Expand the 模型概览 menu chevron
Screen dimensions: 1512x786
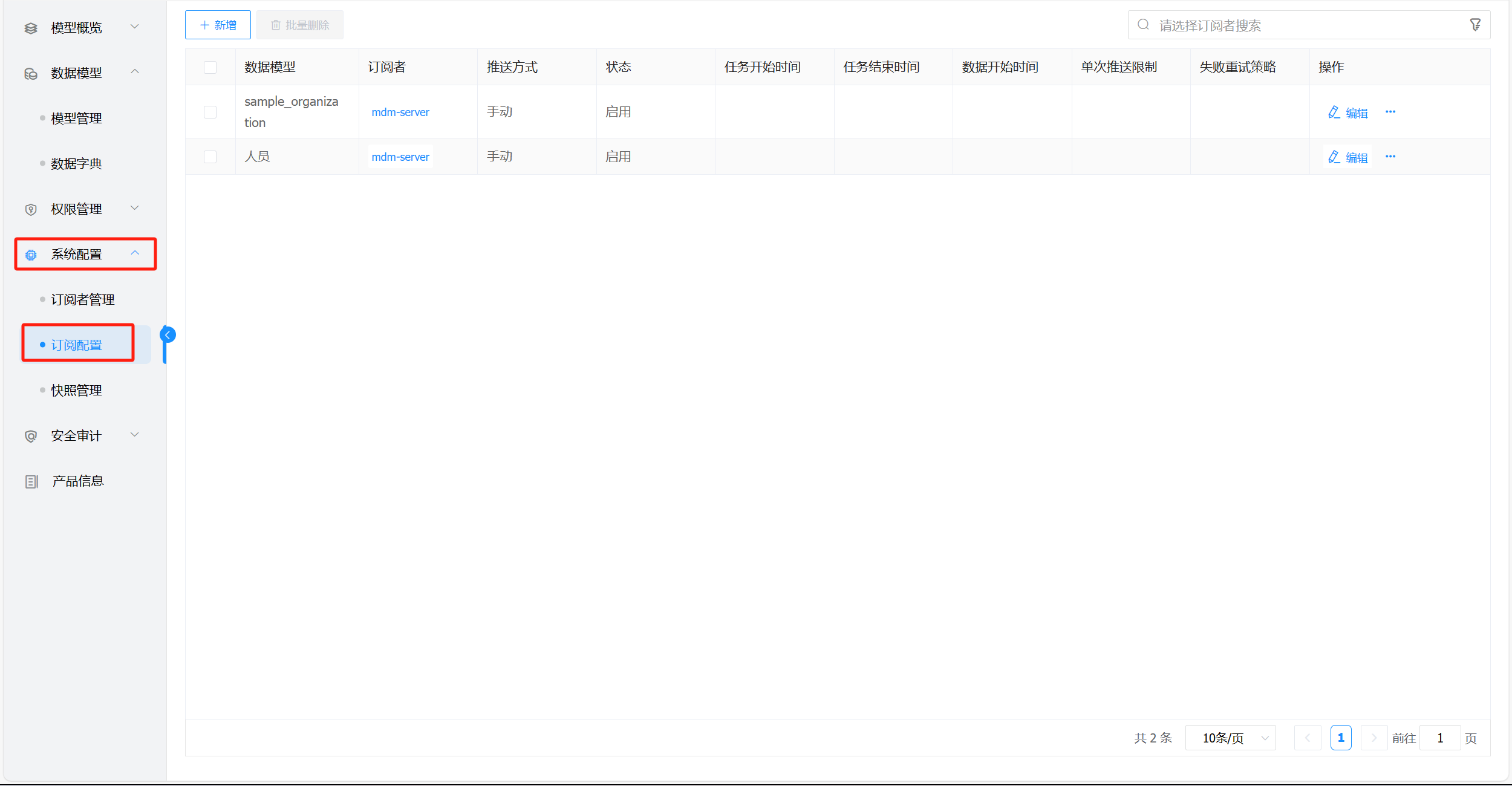click(135, 27)
